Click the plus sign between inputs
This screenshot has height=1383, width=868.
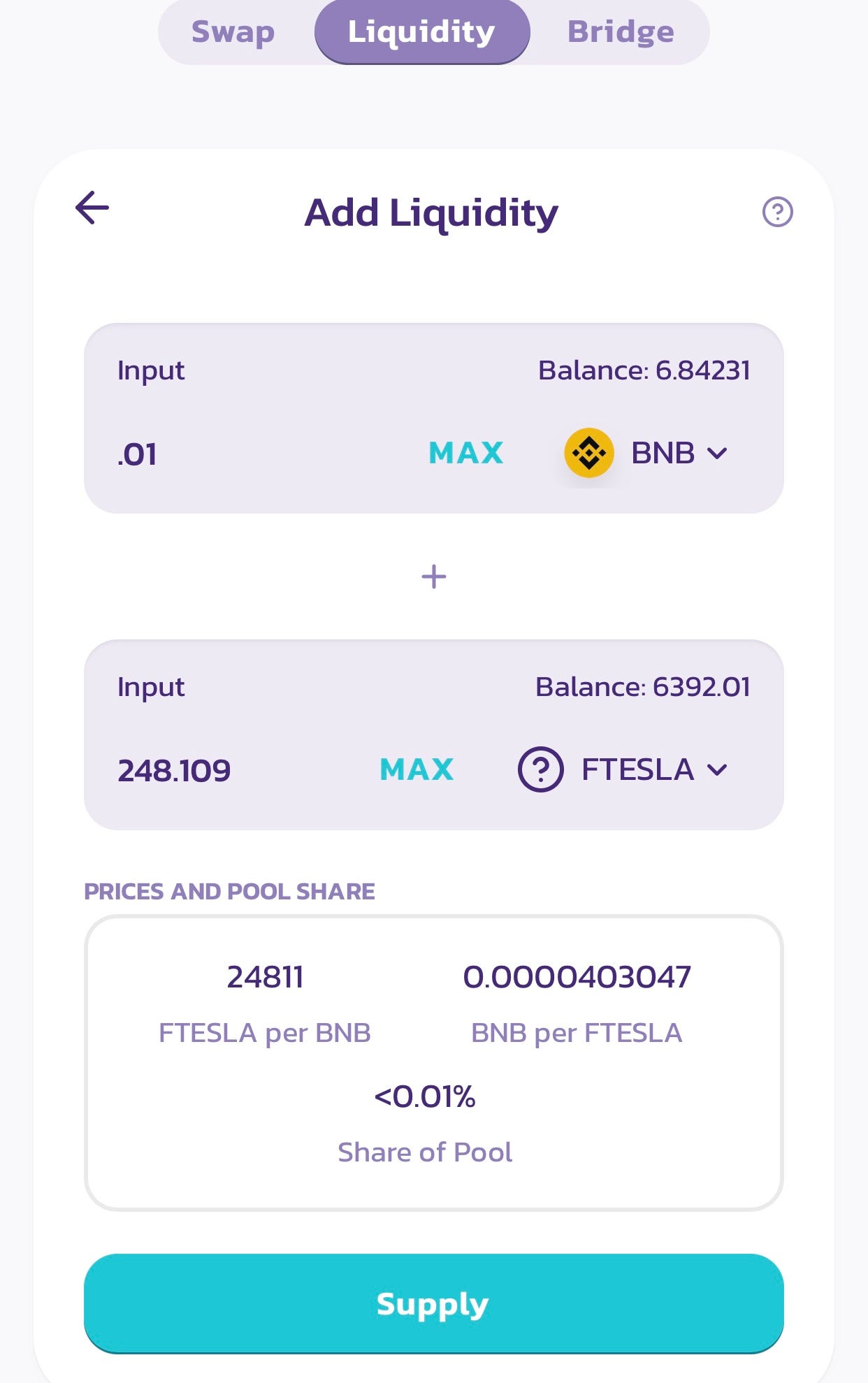434,577
